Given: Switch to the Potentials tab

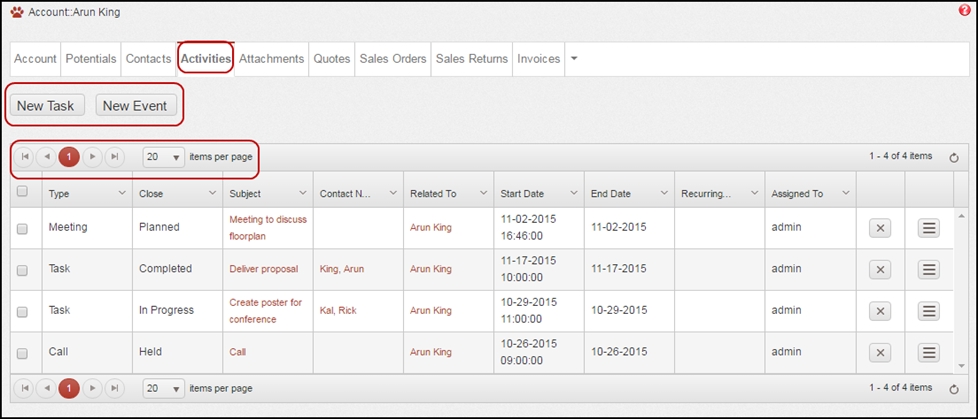Looking at the screenshot, I should coord(91,59).
